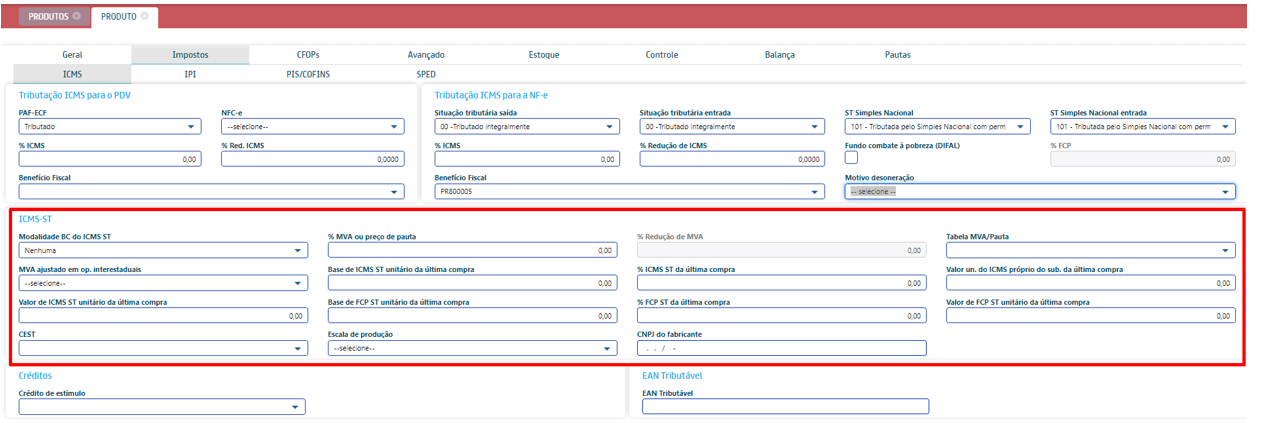Click the % Redução de ICMS field

(732, 159)
